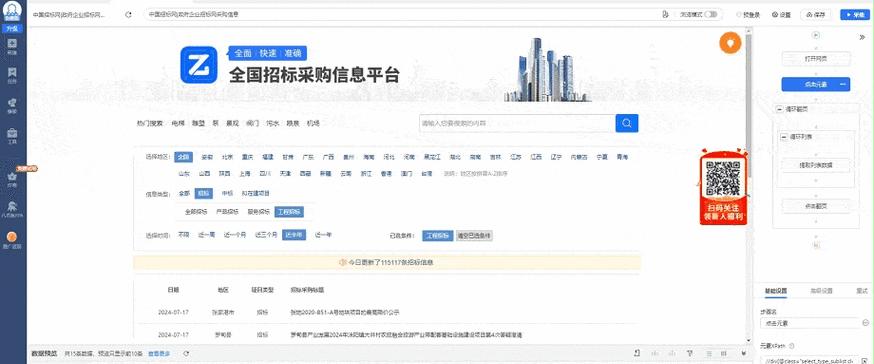Select the 不限 time range
The width and height of the screenshot is (874, 364).
click(183, 235)
